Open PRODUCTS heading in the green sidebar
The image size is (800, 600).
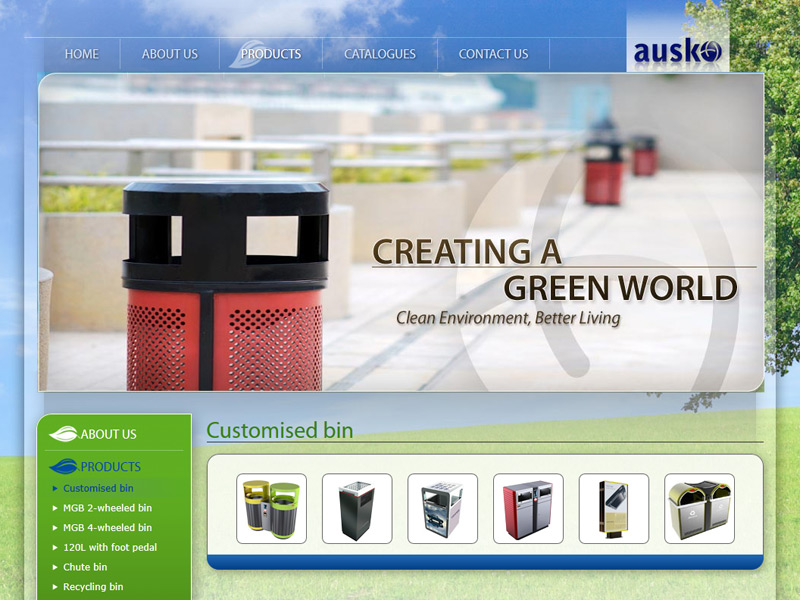tap(111, 467)
